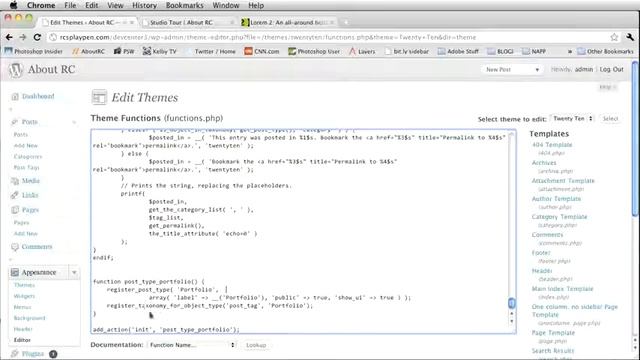This screenshot has width=640, height=360.
Task: Open View menu
Action: [115, 5]
